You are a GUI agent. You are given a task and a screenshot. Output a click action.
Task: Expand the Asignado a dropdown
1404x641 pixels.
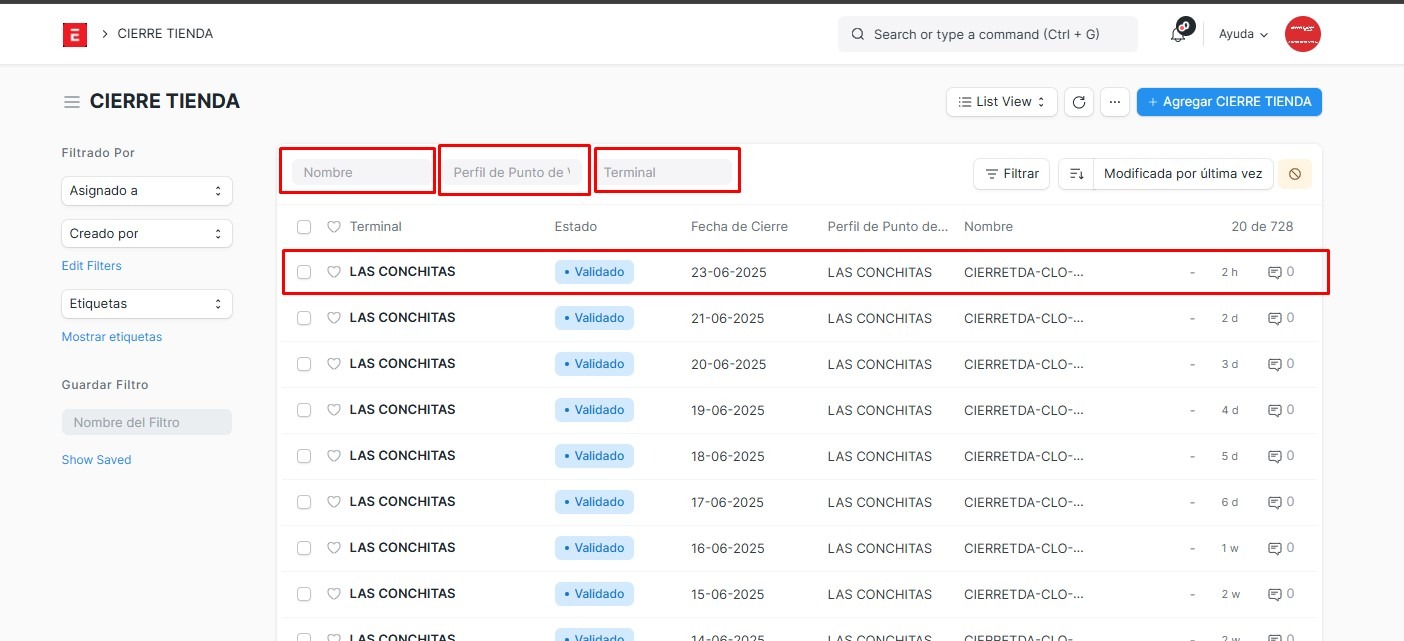click(x=147, y=191)
